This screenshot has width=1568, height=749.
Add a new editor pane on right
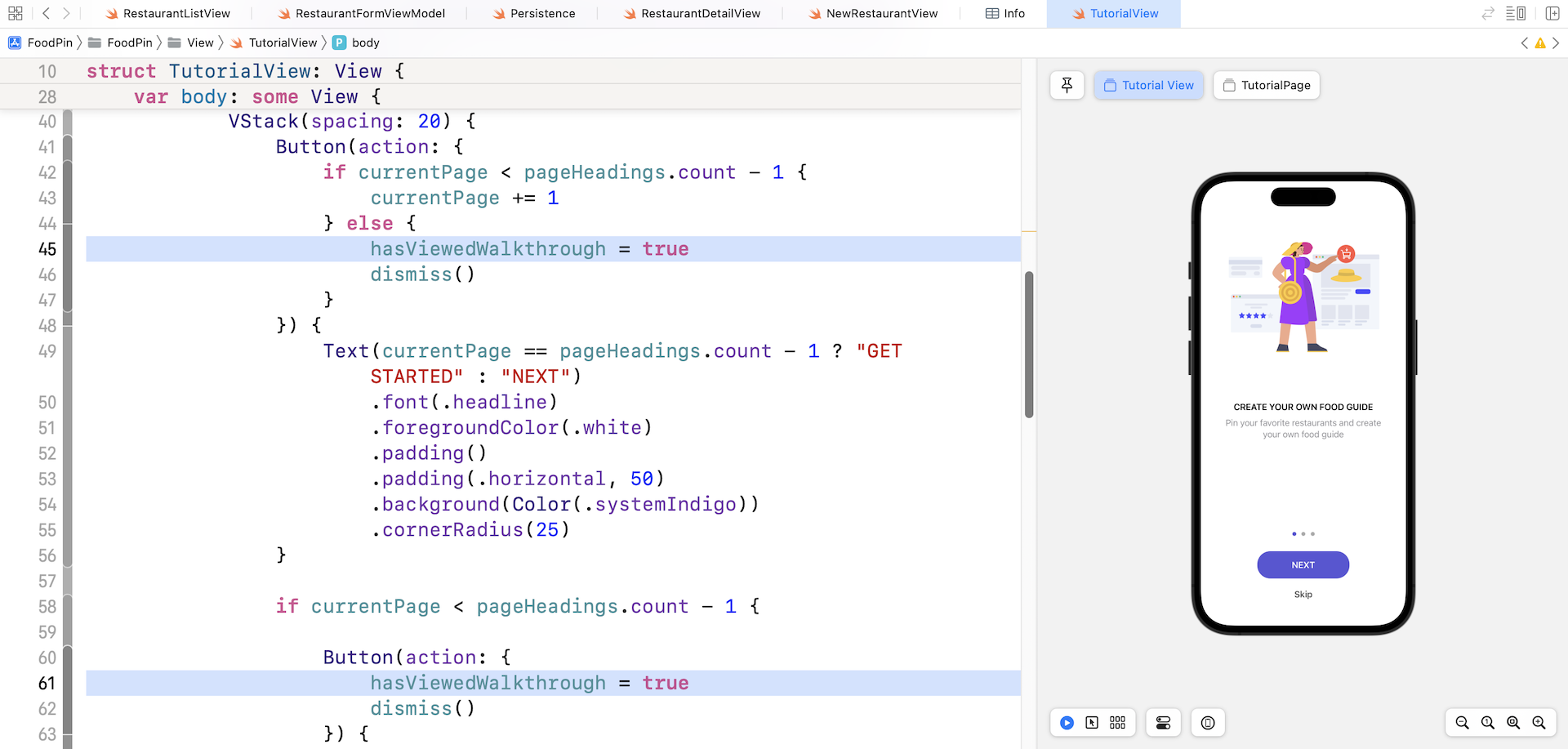tap(1552, 13)
